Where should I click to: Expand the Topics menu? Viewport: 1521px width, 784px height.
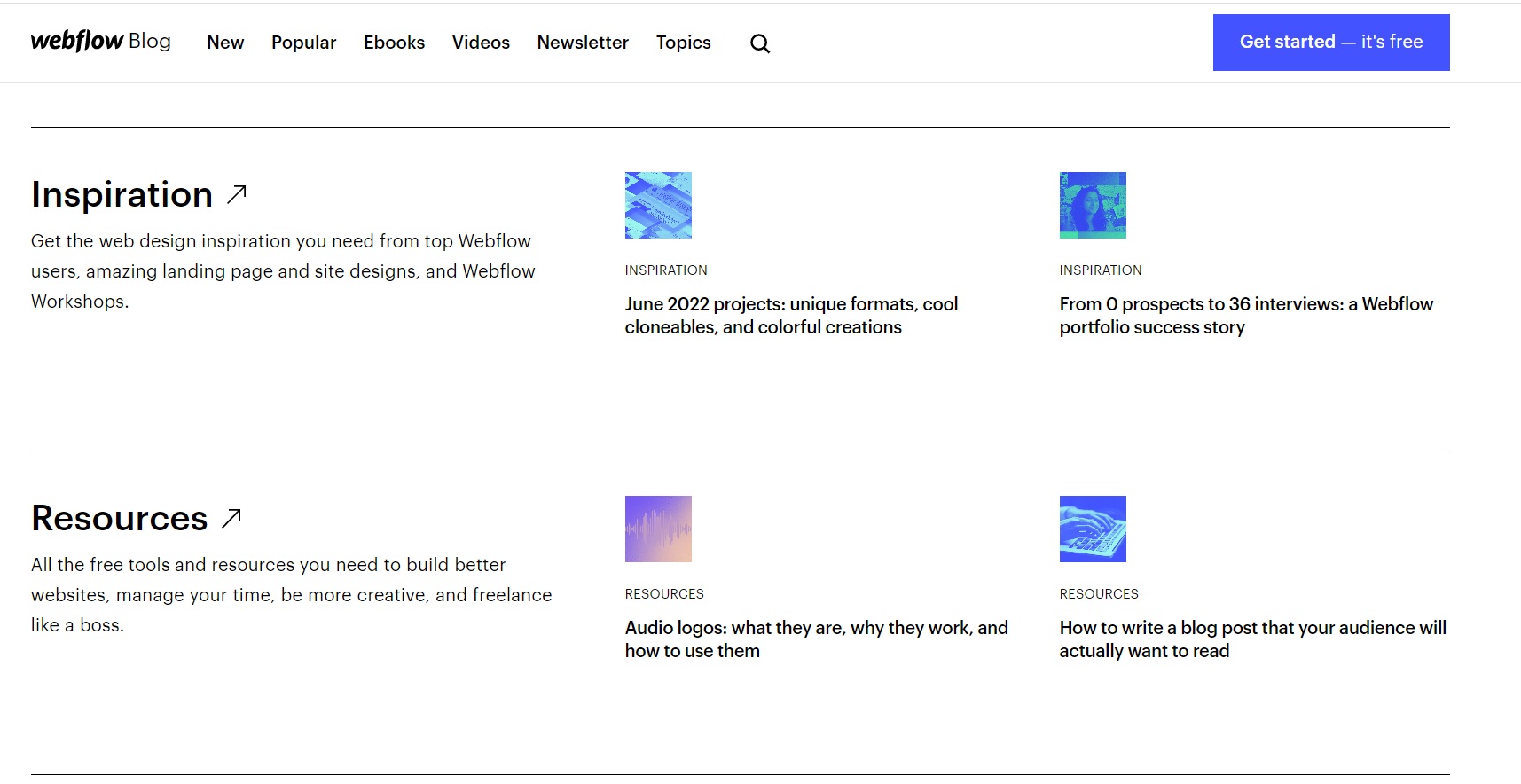tap(684, 43)
